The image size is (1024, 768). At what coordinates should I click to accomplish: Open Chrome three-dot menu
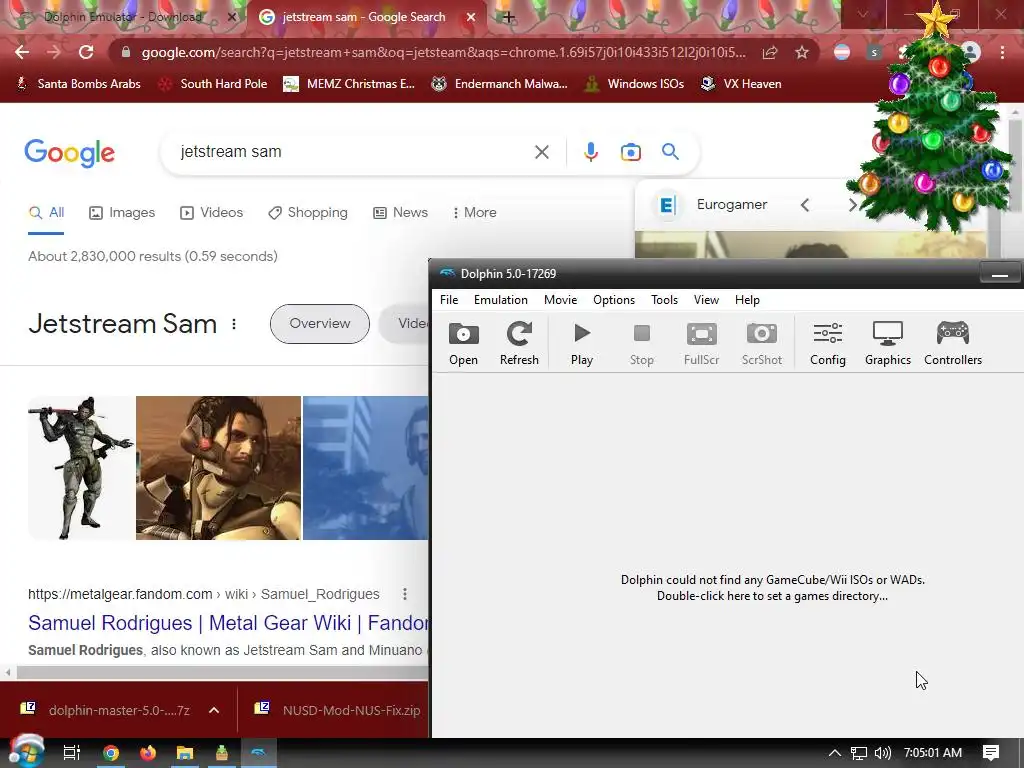1002,52
